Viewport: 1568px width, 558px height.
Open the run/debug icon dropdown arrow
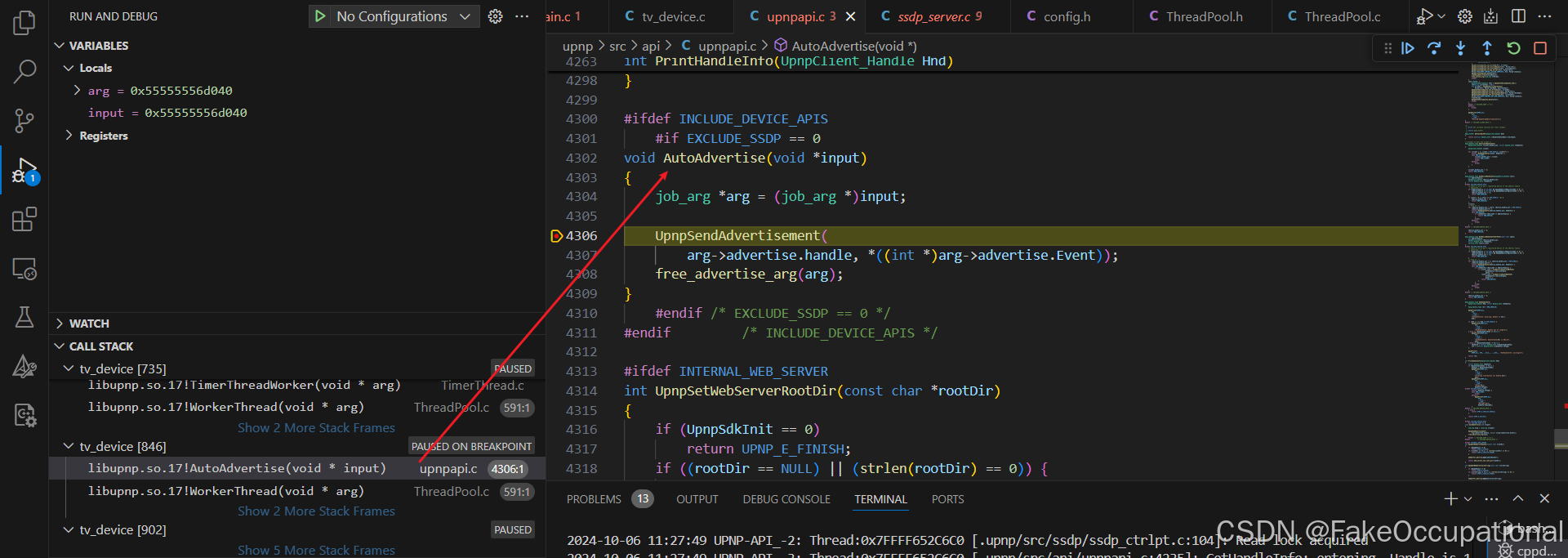[1441, 16]
